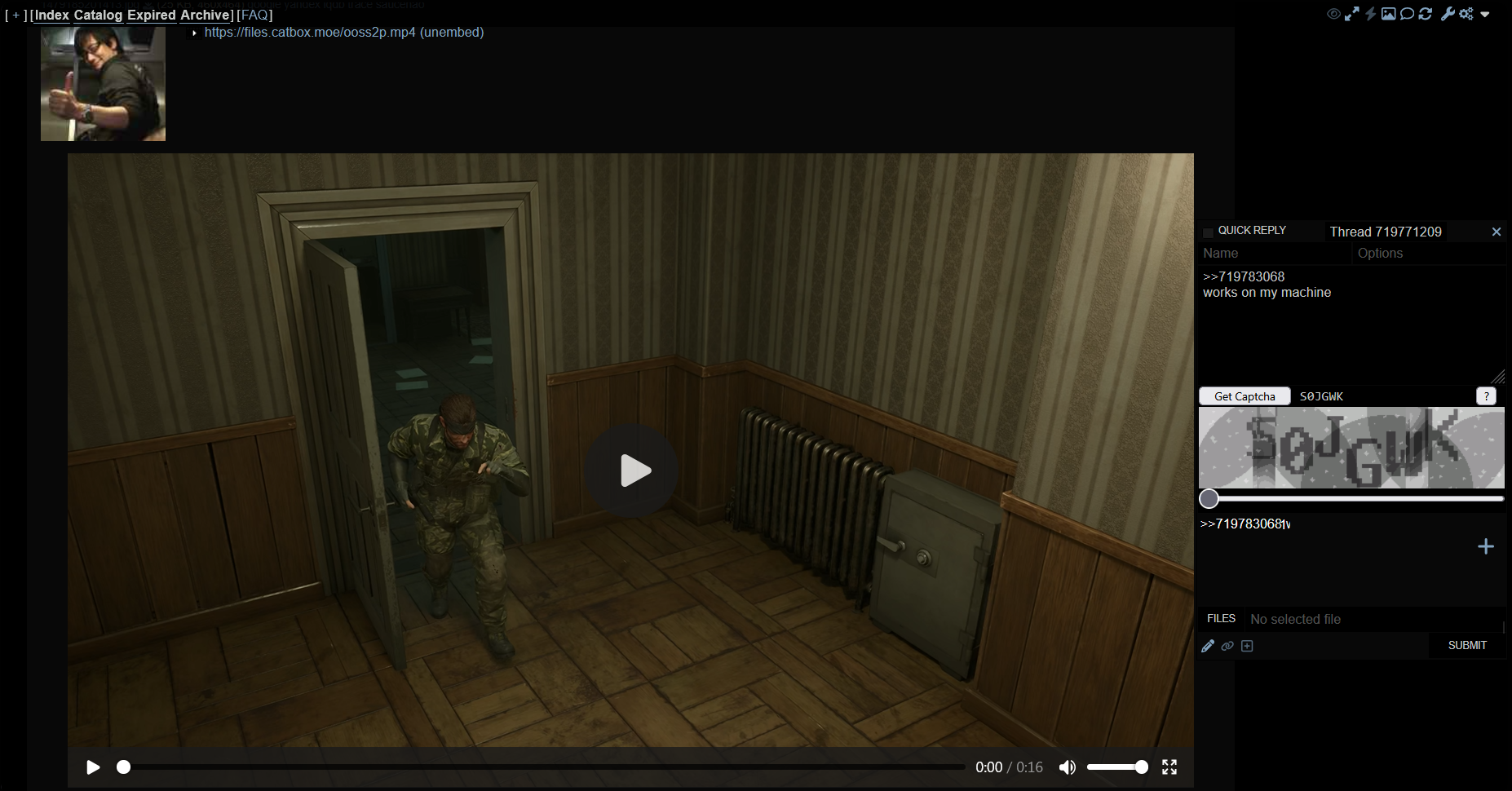The width and height of the screenshot is (1512, 791).
Task: Click the Options input field
Action: tap(1429, 254)
